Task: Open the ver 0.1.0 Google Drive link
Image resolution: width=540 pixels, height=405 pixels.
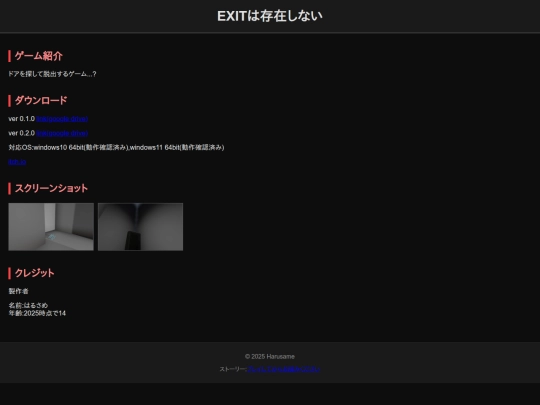Action: [62, 119]
